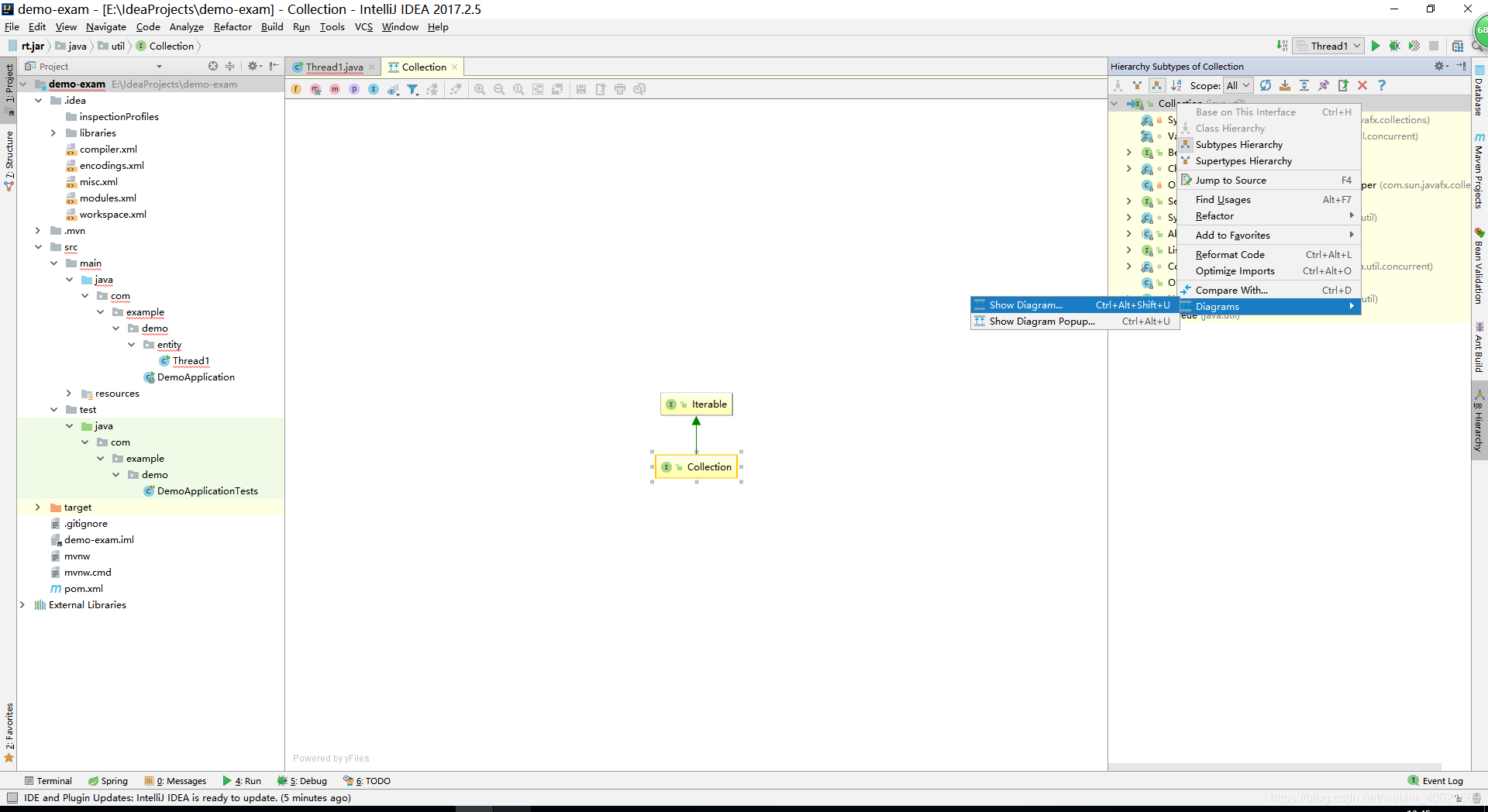Toggle alphabetical sort in Hierarchy panel
Screen dimensions: 1488x812
click(x=1176, y=85)
